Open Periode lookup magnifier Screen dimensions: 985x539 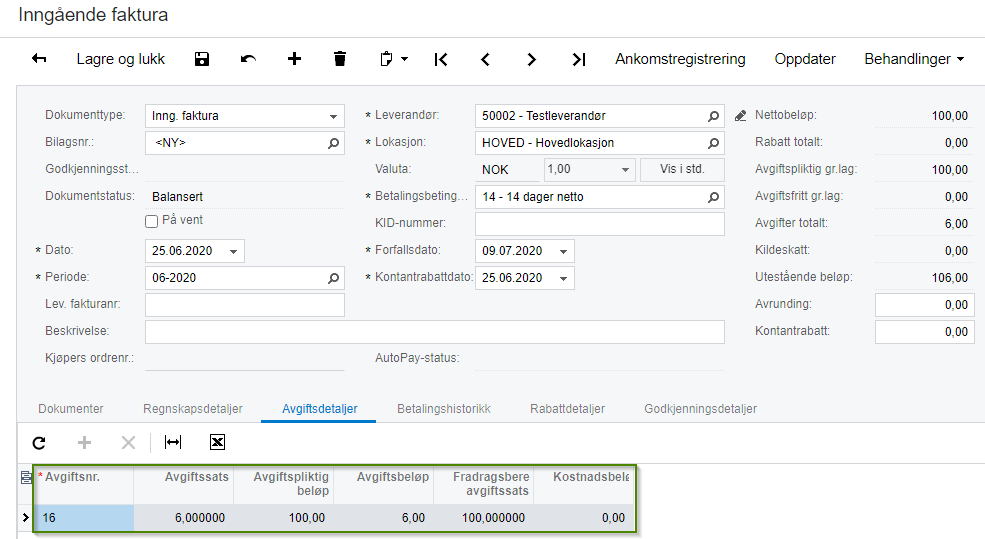(x=334, y=278)
